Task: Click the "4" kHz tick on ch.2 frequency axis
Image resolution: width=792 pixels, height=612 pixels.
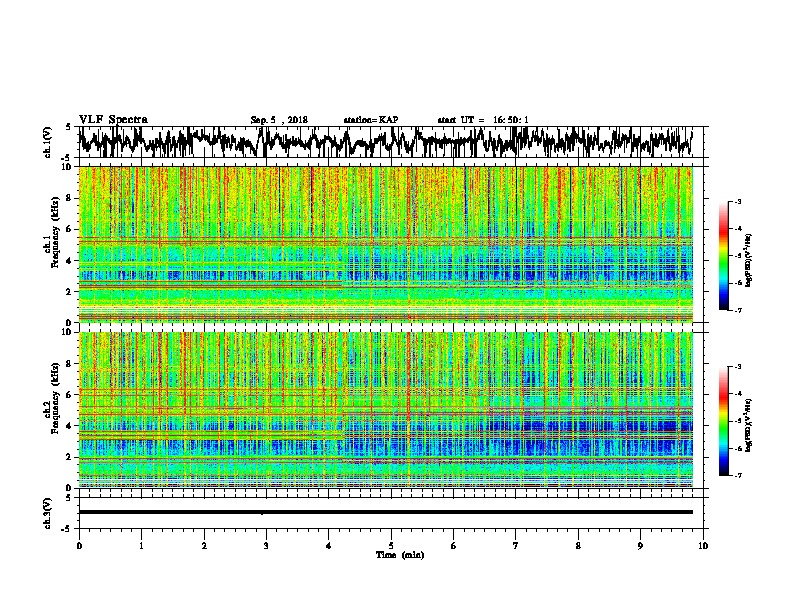Action: [x=69, y=426]
